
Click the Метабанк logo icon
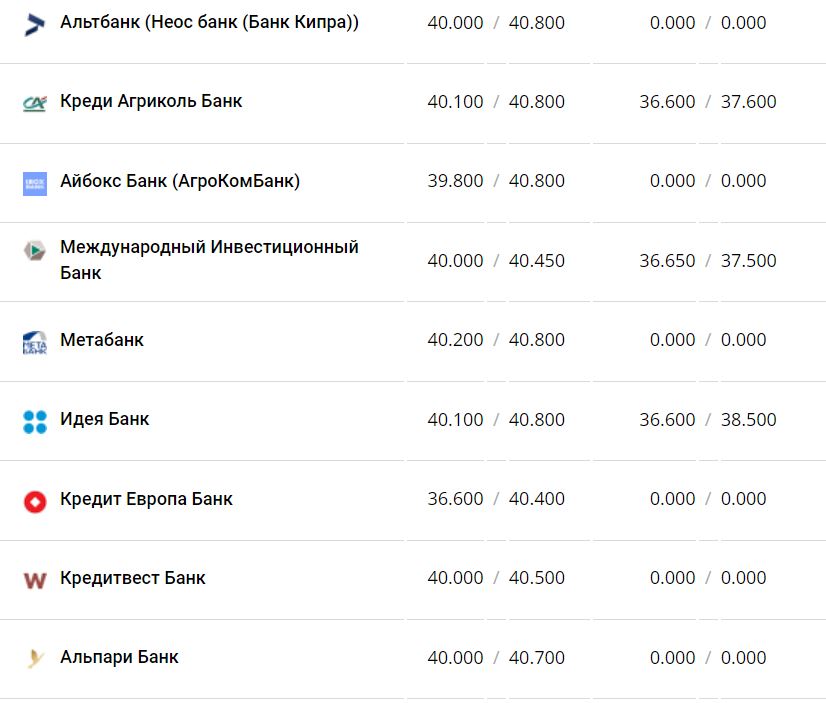point(35,342)
